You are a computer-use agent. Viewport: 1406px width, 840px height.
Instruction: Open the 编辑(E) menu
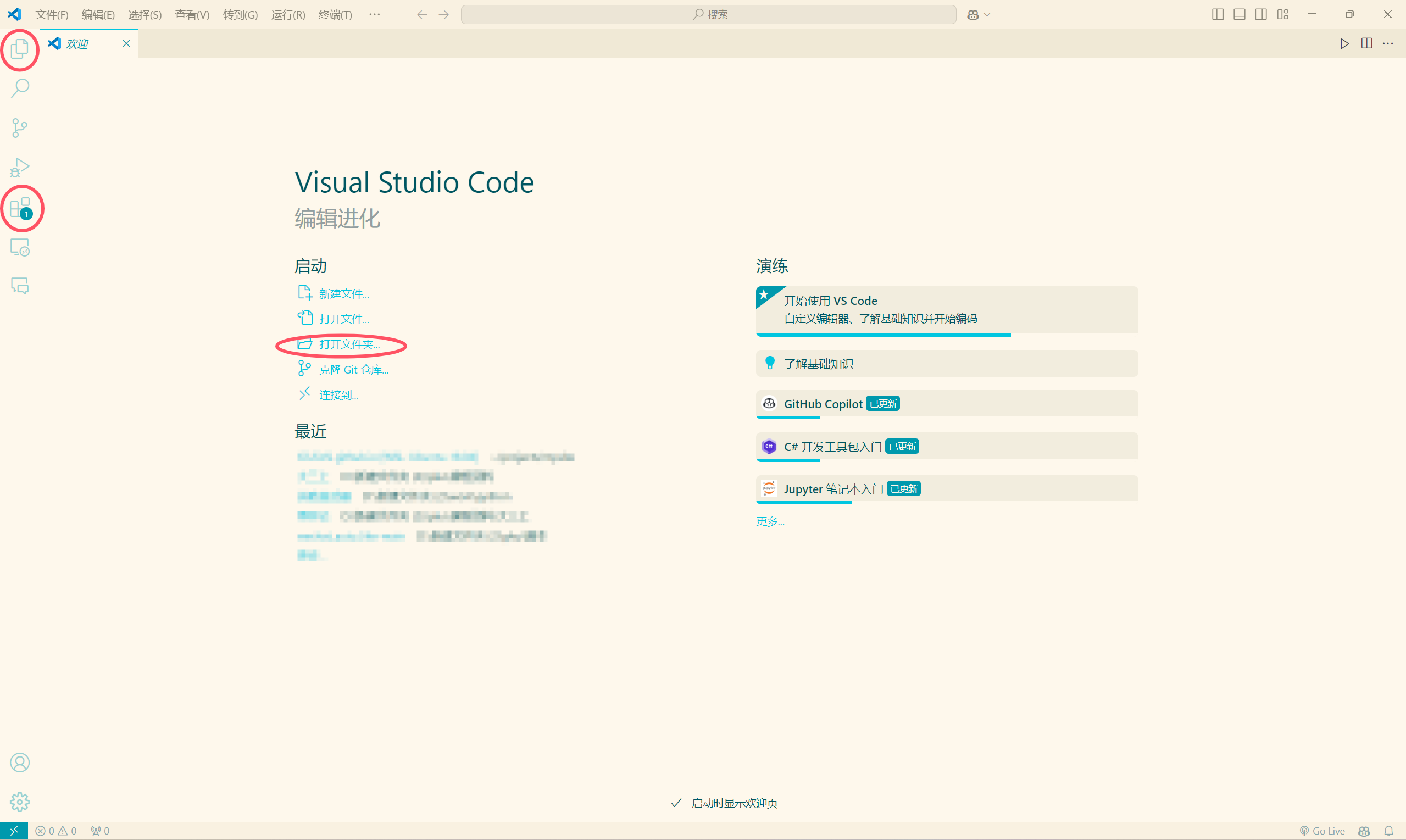(x=98, y=15)
